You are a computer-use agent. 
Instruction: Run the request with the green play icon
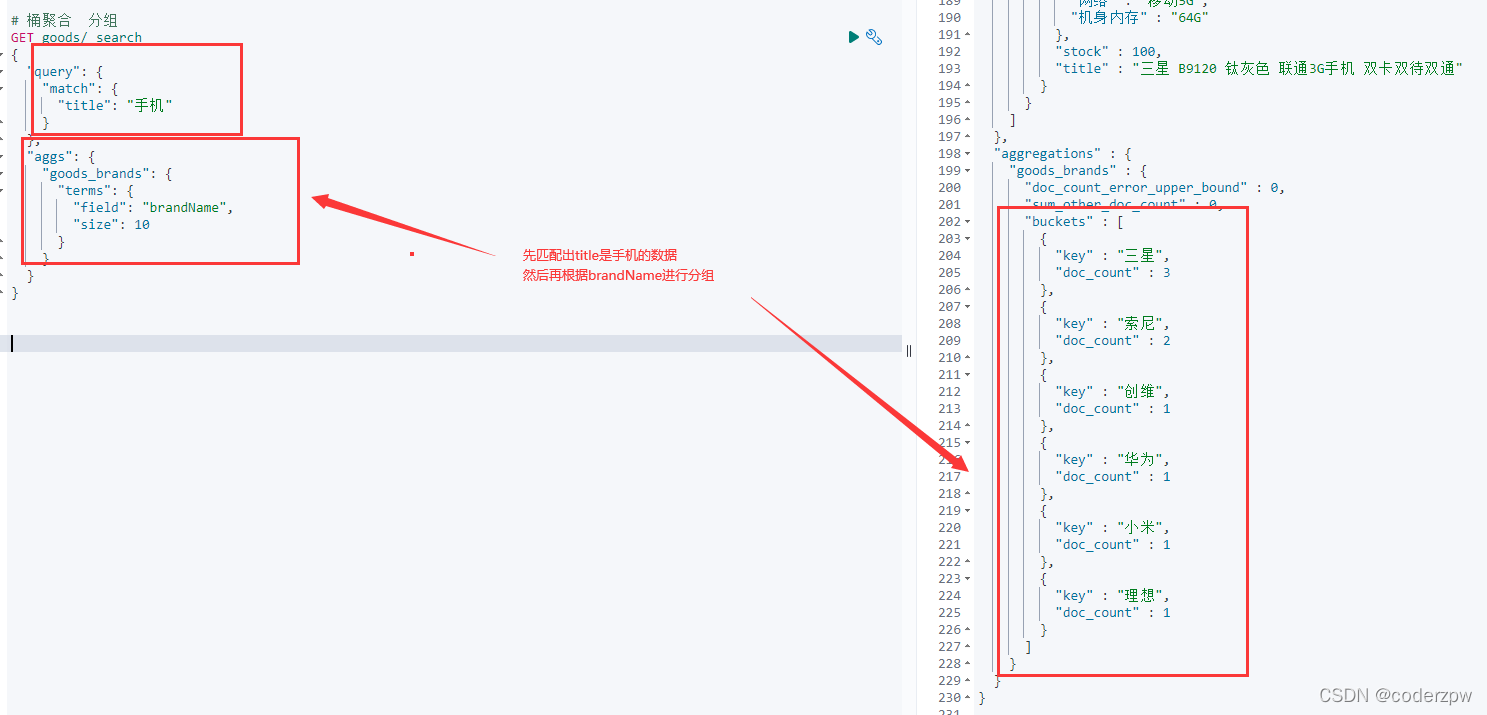tap(853, 37)
